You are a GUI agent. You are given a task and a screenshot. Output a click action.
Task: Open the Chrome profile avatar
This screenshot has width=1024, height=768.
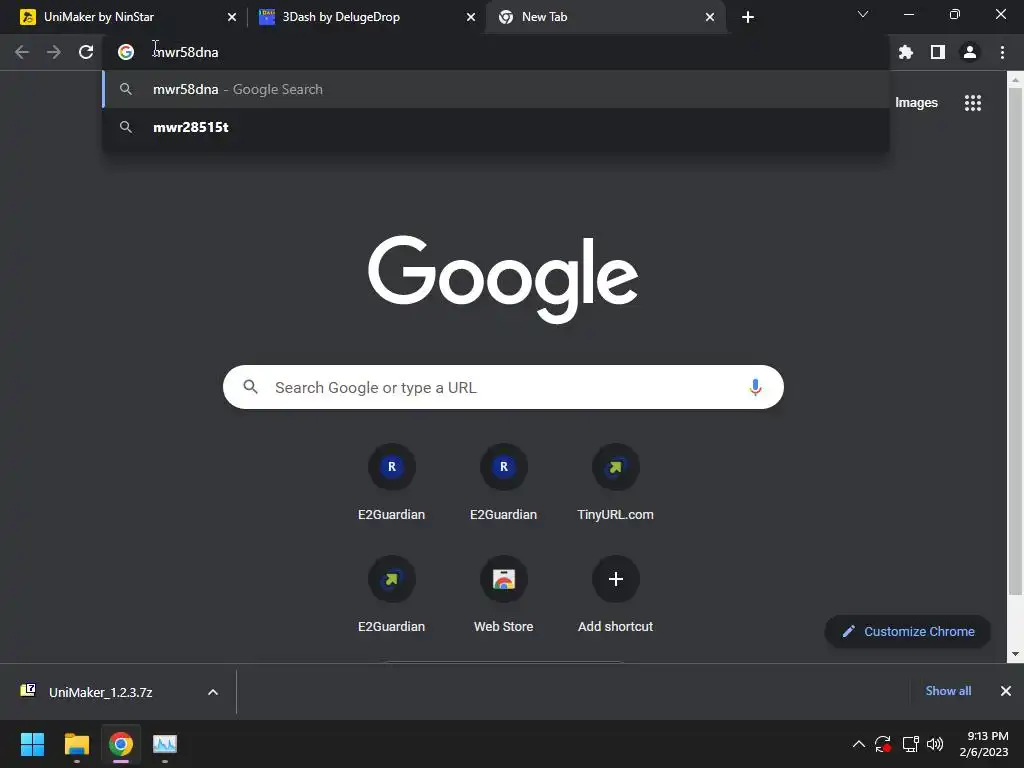[970, 52]
